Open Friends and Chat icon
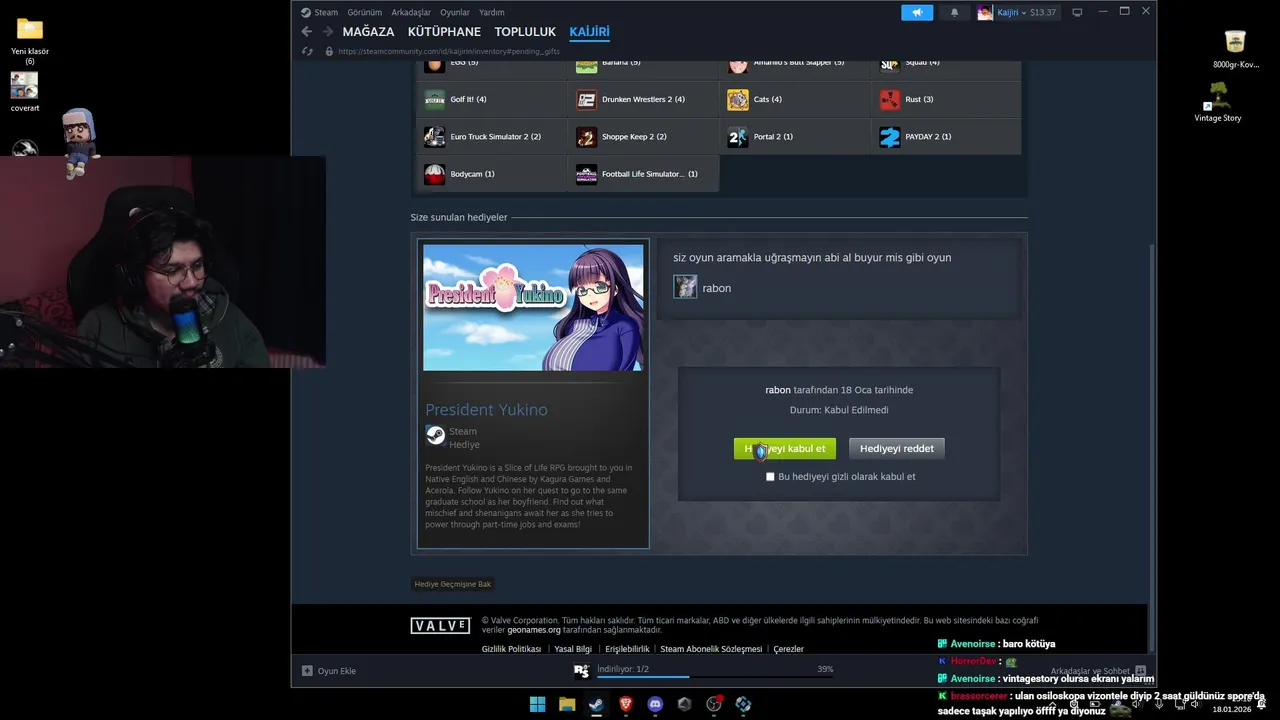This screenshot has height=720, width=1280. point(1140,671)
